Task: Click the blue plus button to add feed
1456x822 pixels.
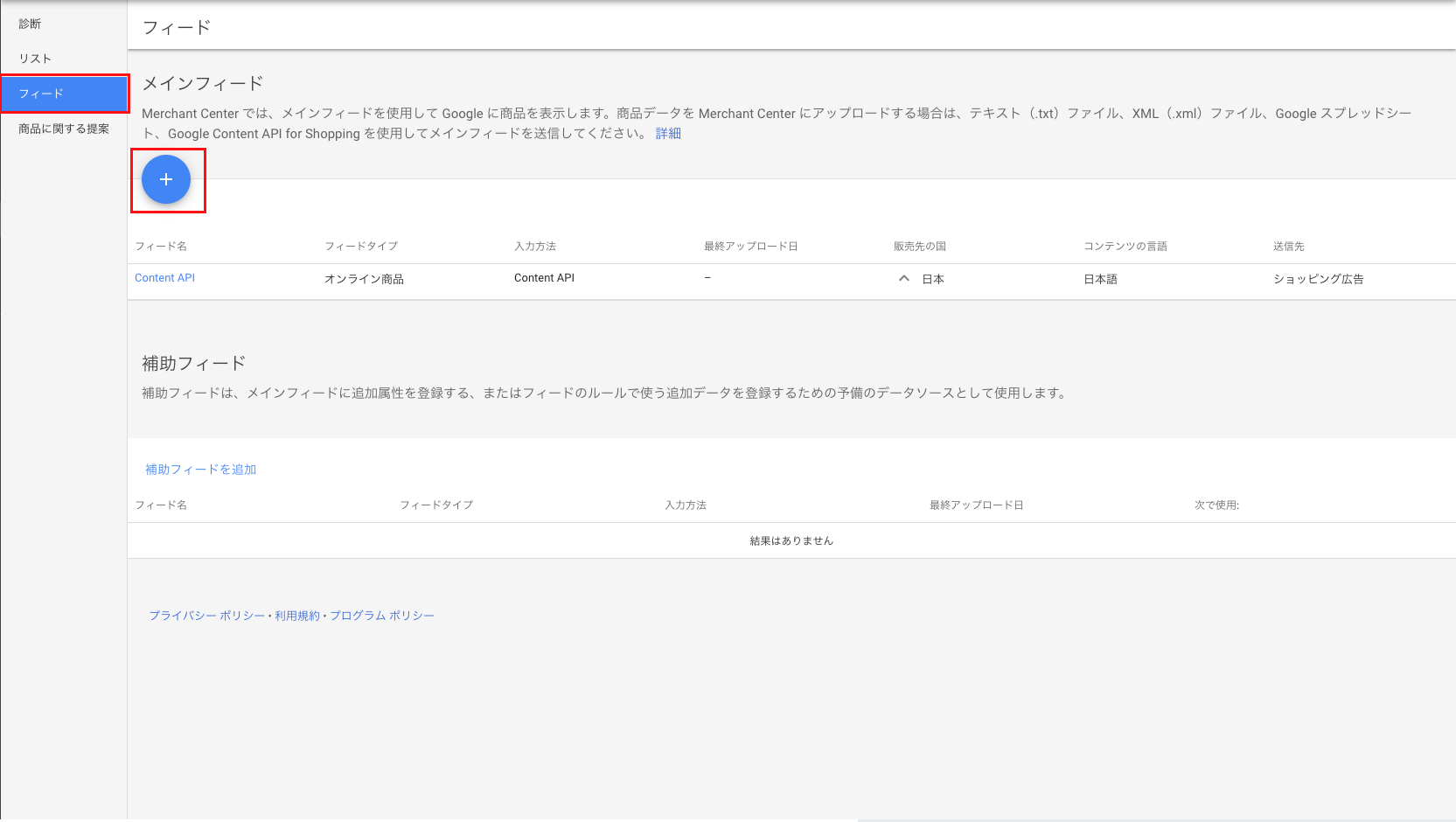Action: click(x=166, y=179)
